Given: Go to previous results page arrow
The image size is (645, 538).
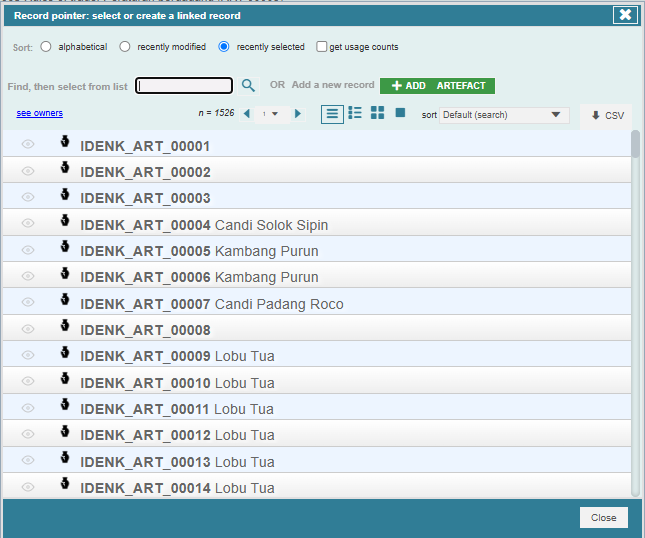Looking at the screenshot, I should tap(246, 114).
